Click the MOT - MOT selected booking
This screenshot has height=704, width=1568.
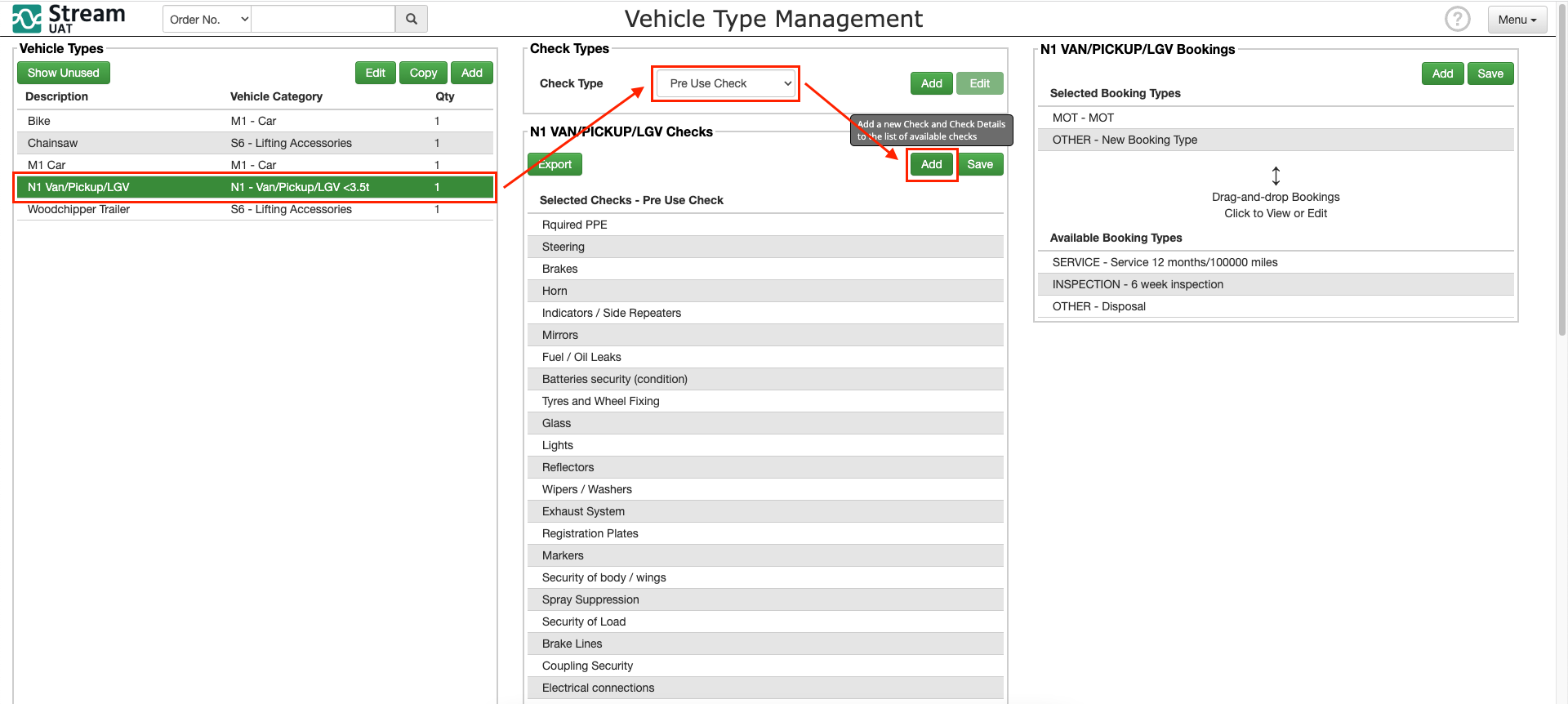click(1083, 118)
